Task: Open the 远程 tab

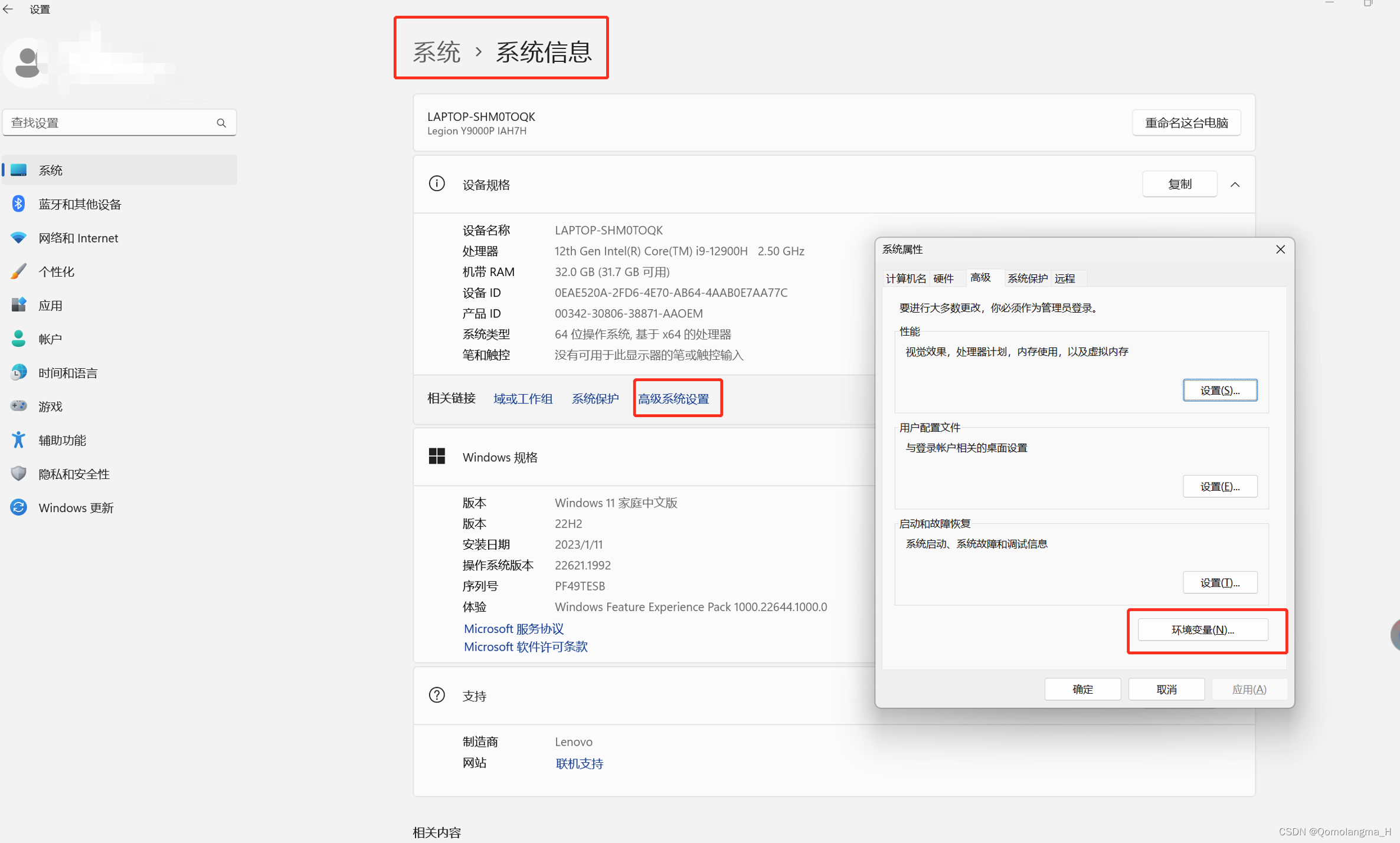Action: 1065,278
